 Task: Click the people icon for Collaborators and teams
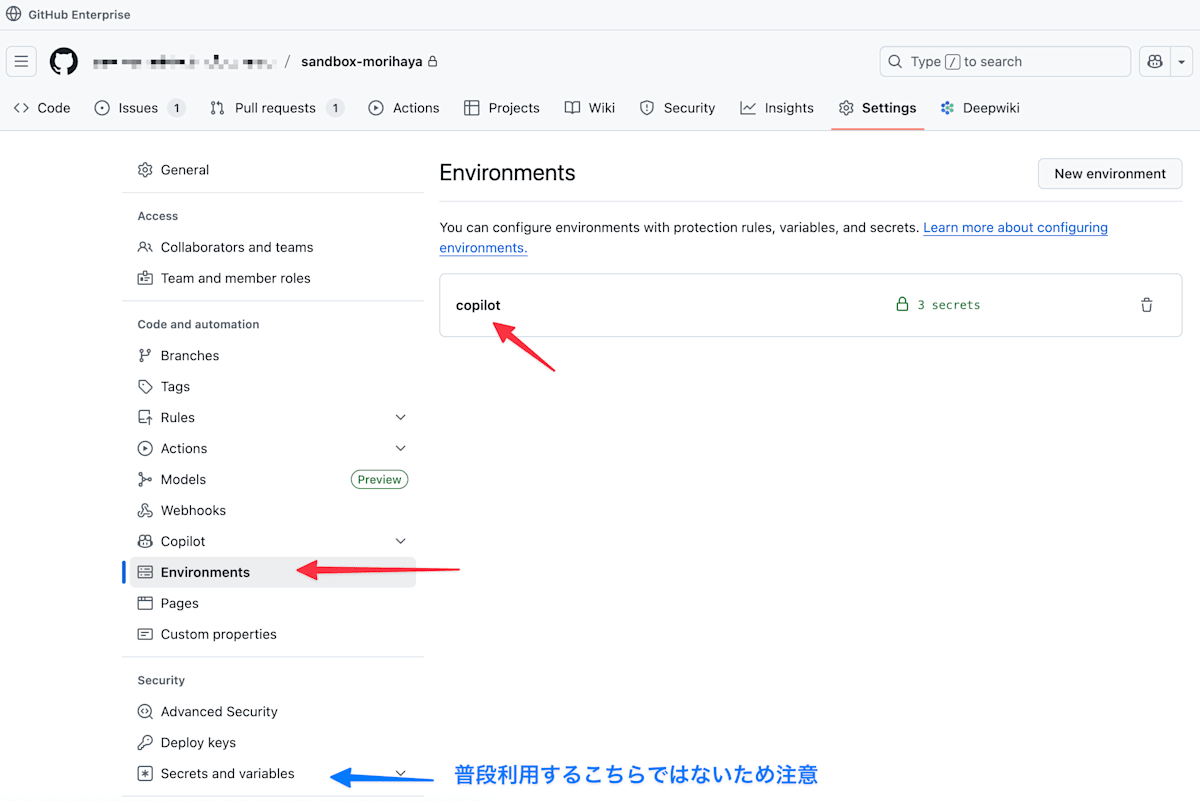145,247
